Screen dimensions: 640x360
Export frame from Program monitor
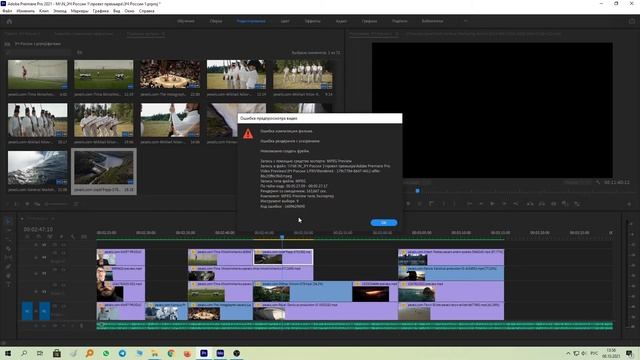(x=554, y=204)
